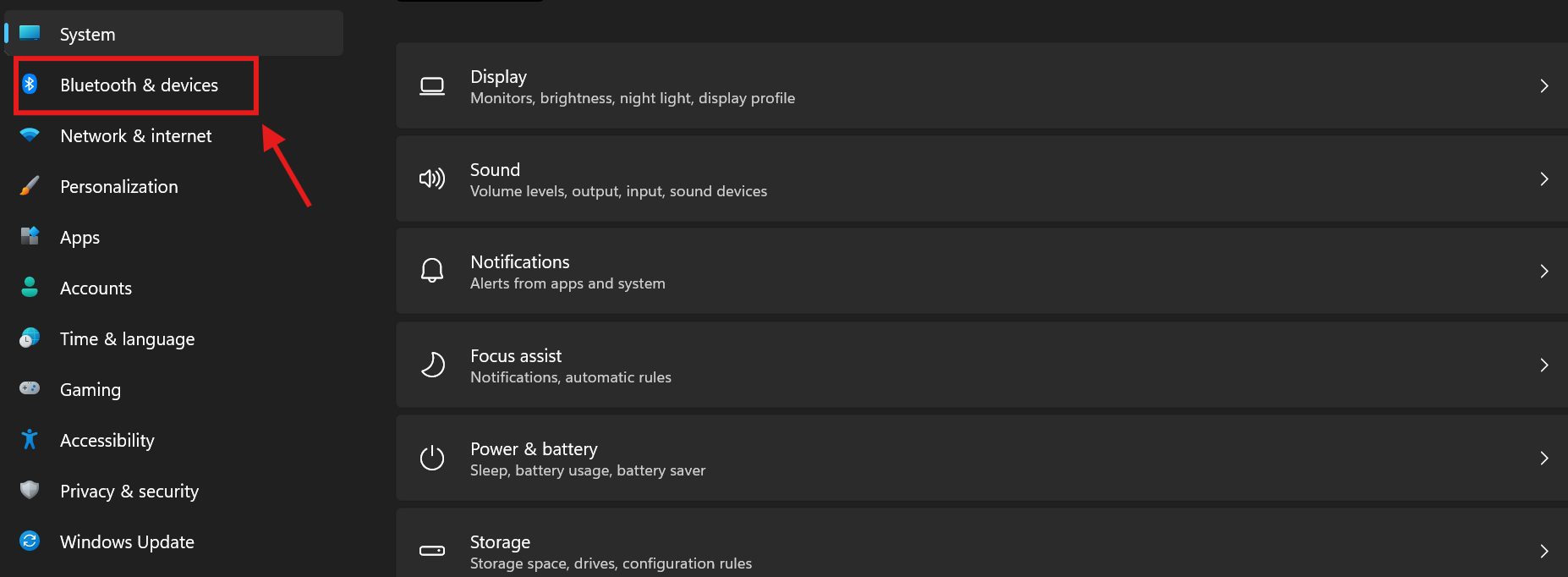Click the Notifications bell icon

(432, 271)
